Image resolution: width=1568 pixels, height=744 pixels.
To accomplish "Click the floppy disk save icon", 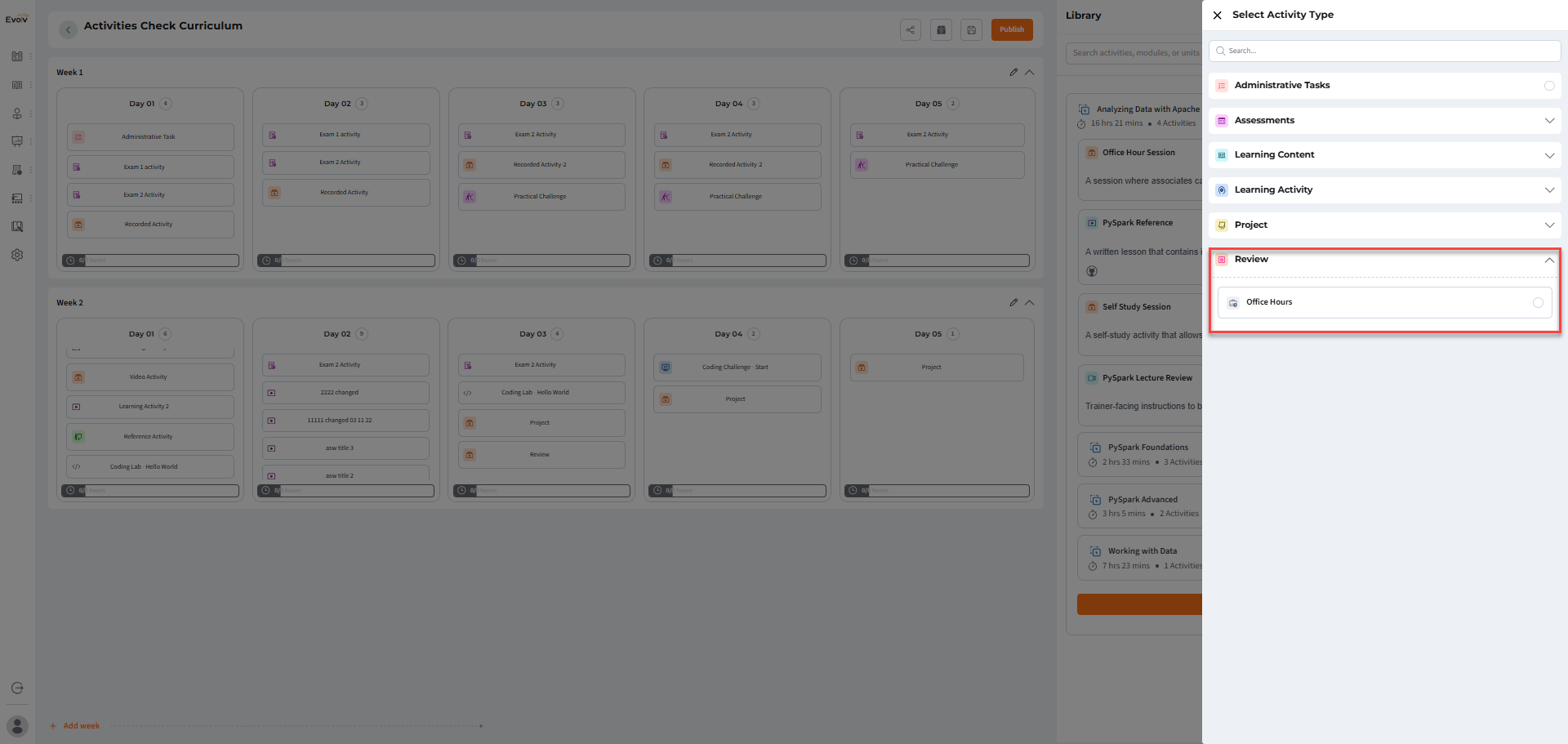I will click(971, 30).
